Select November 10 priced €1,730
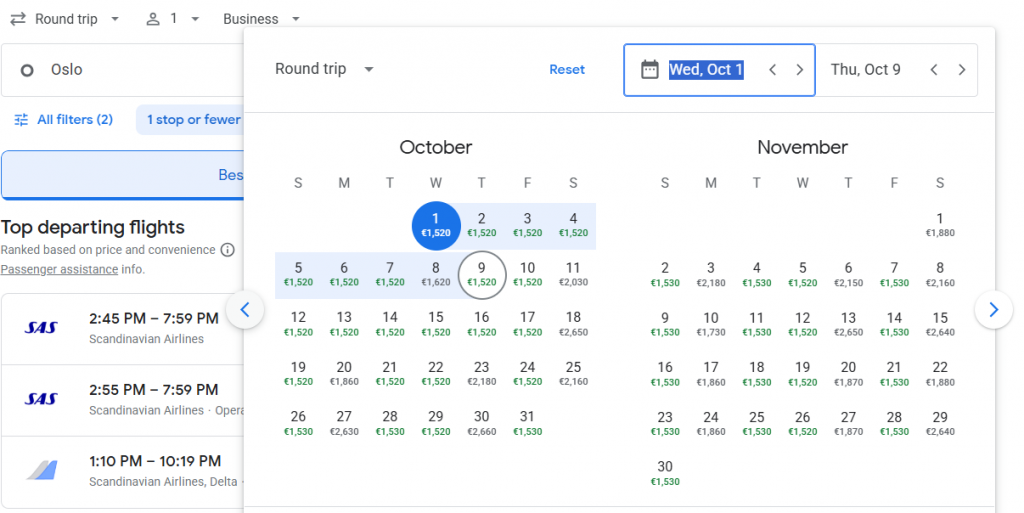 tap(711, 324)
